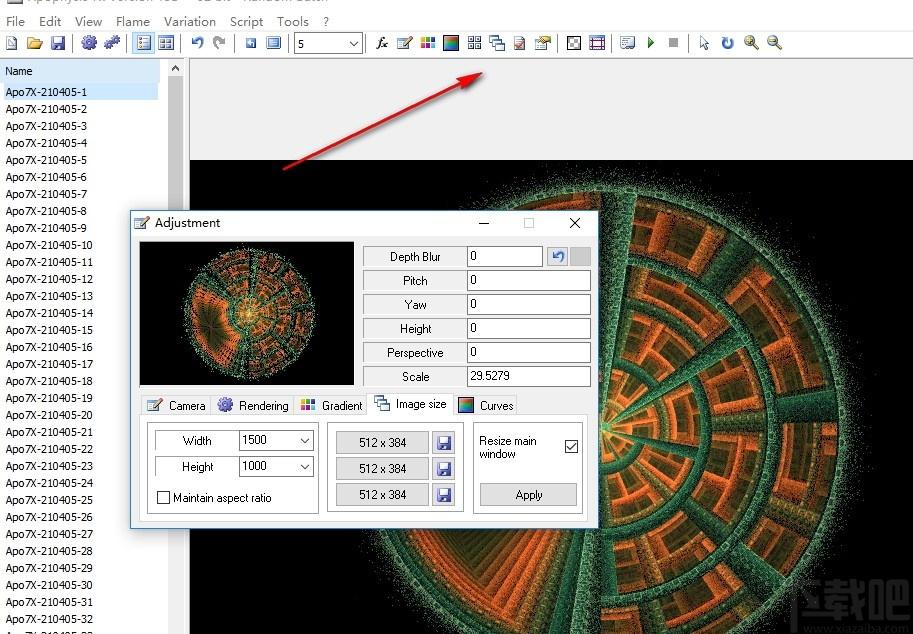Image resolution: width=913 pixels, height=634 pixels.
Task: Click the Open folder icon
Action: 34,43
